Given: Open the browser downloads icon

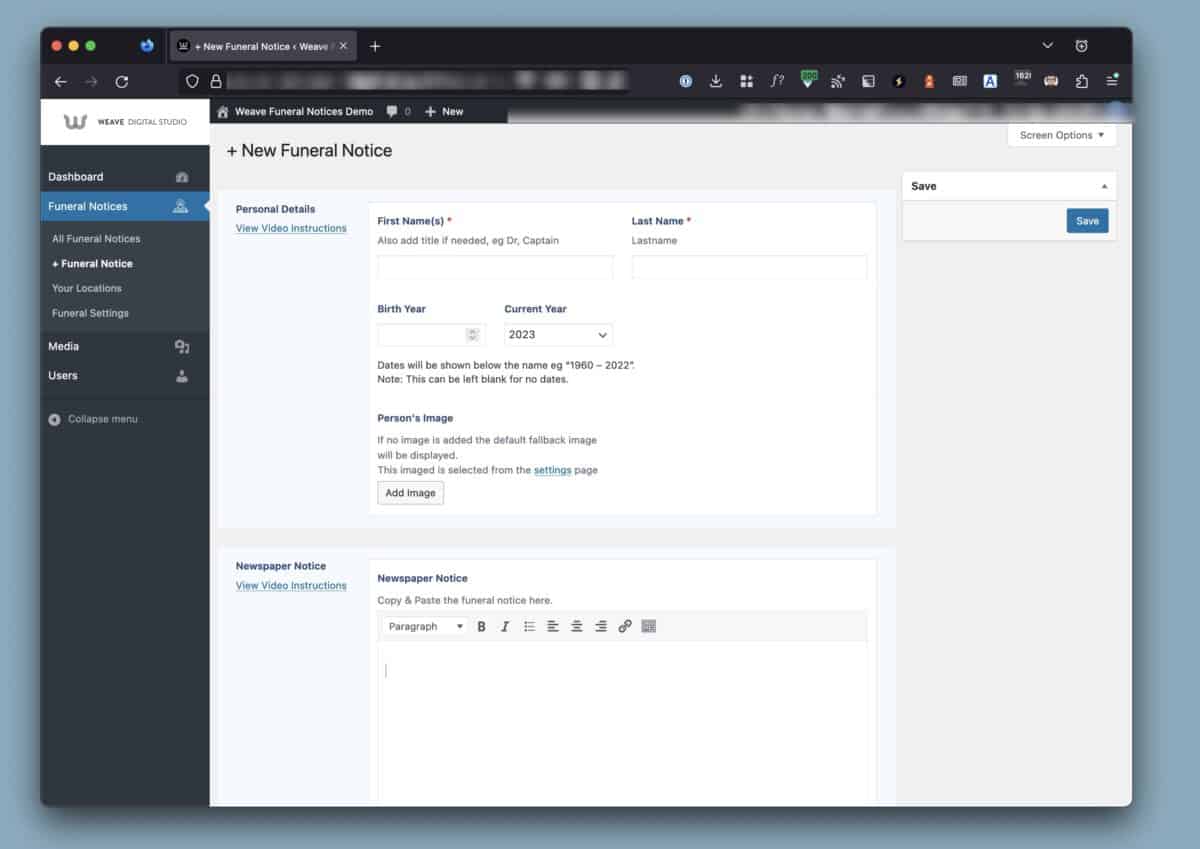Looking at the screenshot, I should [x=716, y=82].
